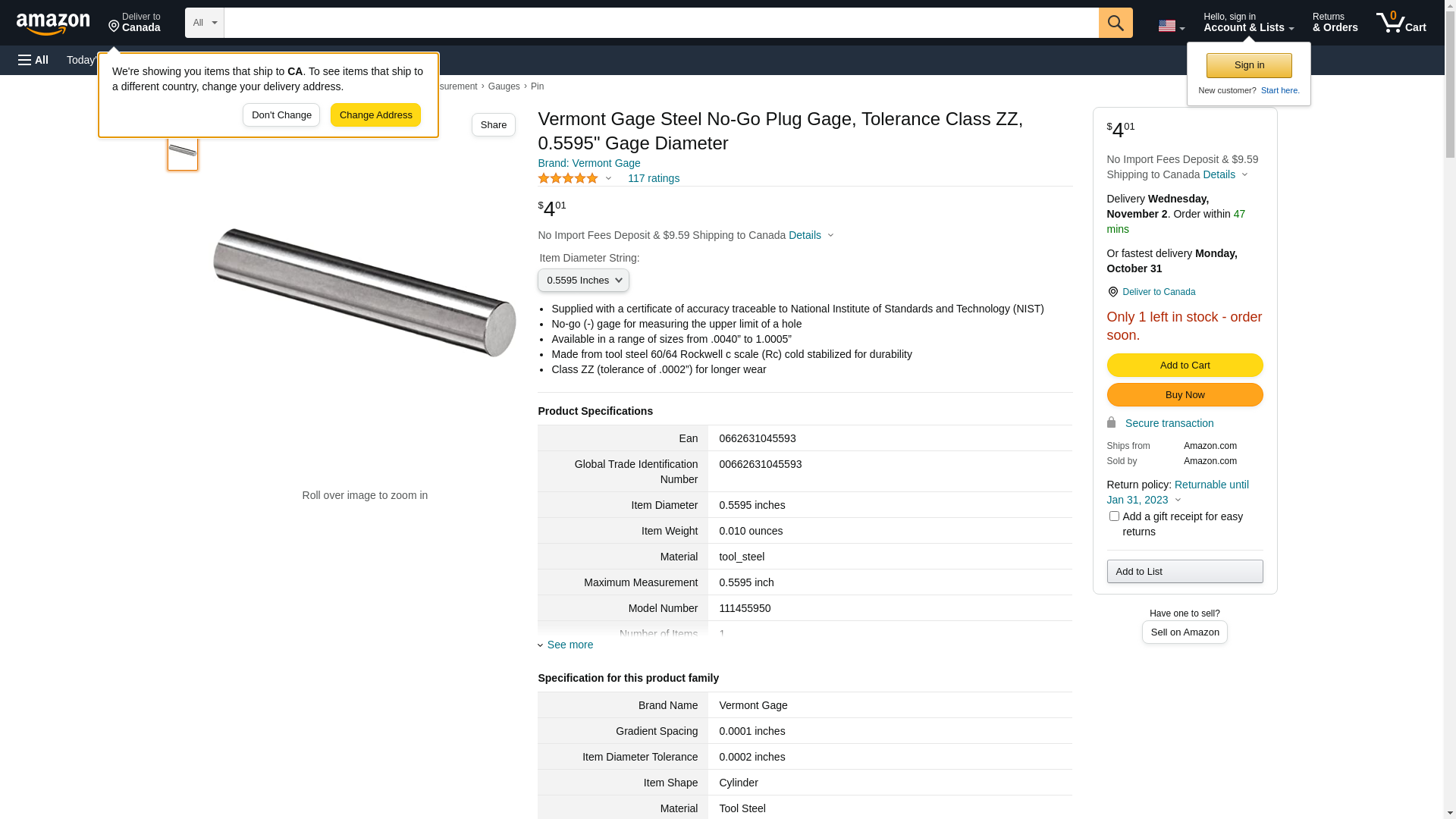Expand Add to List dropdown

pos(1185,571)
